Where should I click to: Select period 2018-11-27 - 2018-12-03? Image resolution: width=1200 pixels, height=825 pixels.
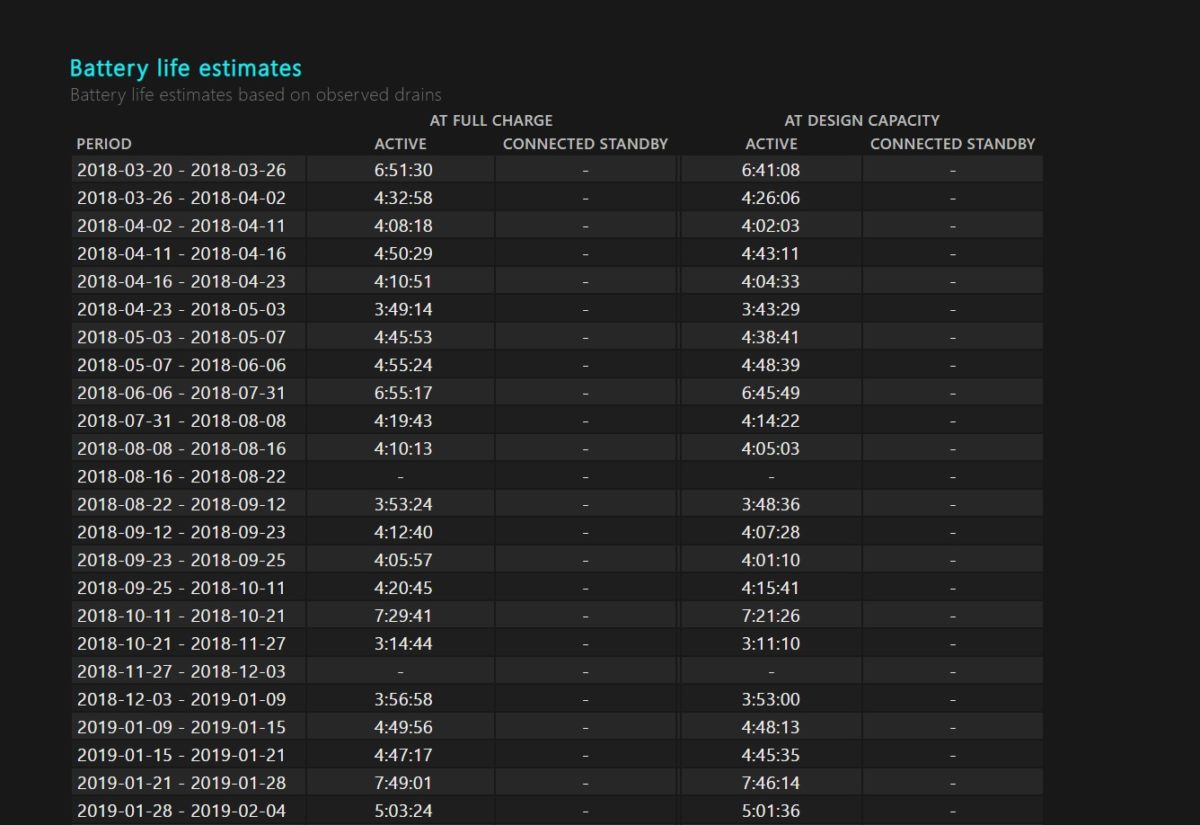pyautogui.click(x=181, y=672)
